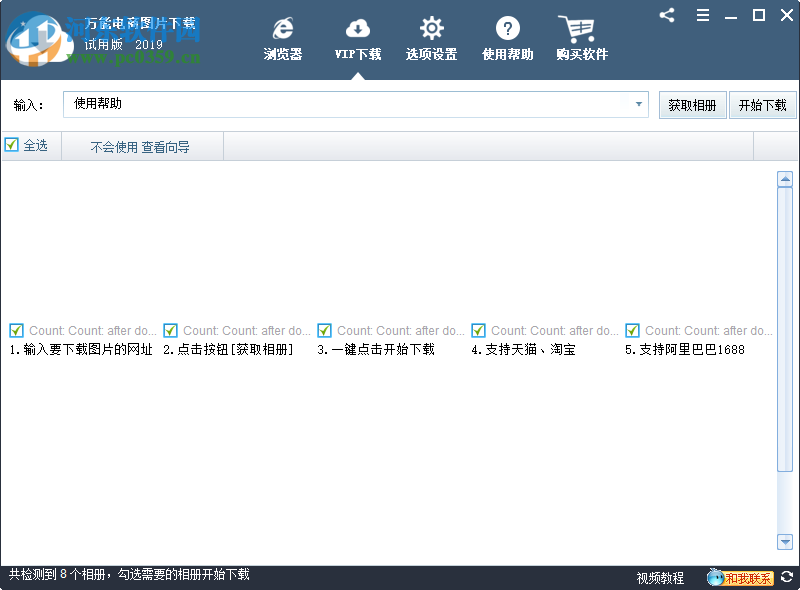Click status text 共检测到 8 个相册
Image resolution: width=800 pixels, height=590 pixels.
point(57,574)
